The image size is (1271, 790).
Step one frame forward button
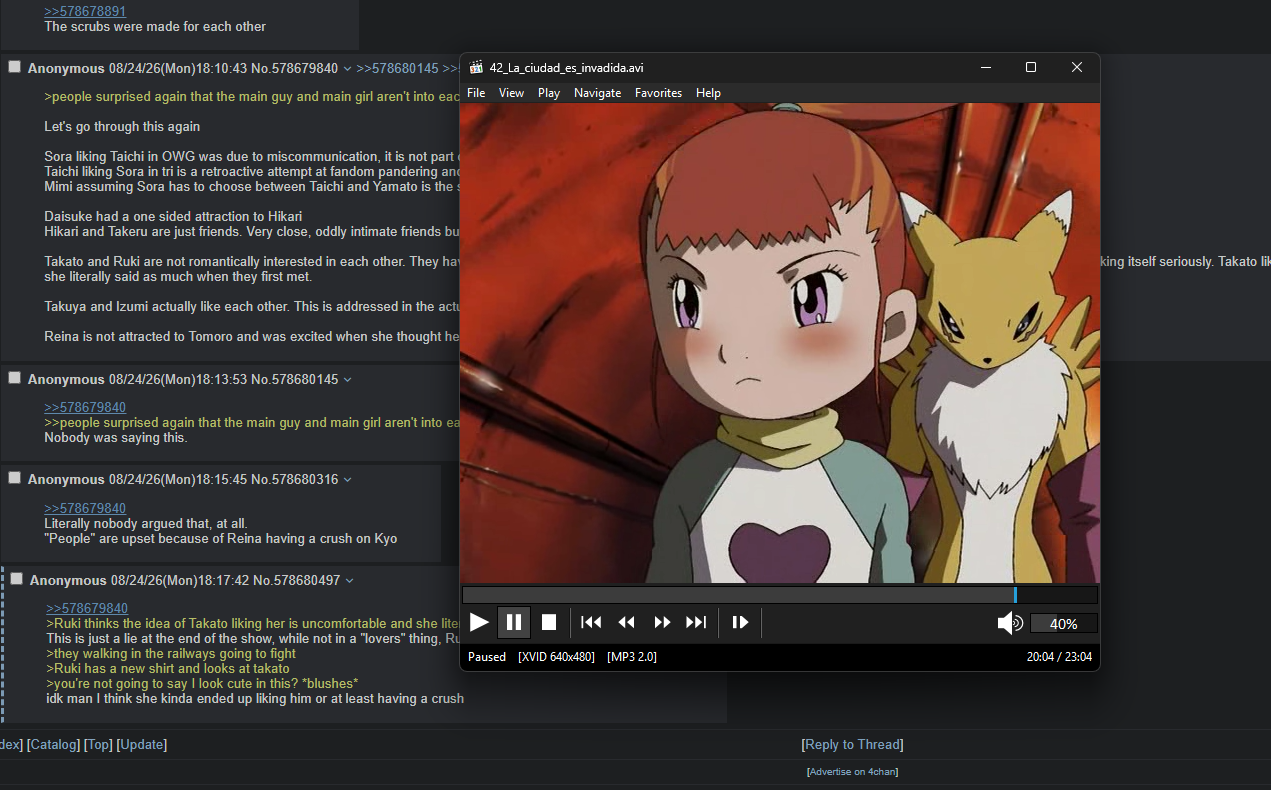pyautogui.click(x=740, y=623)
